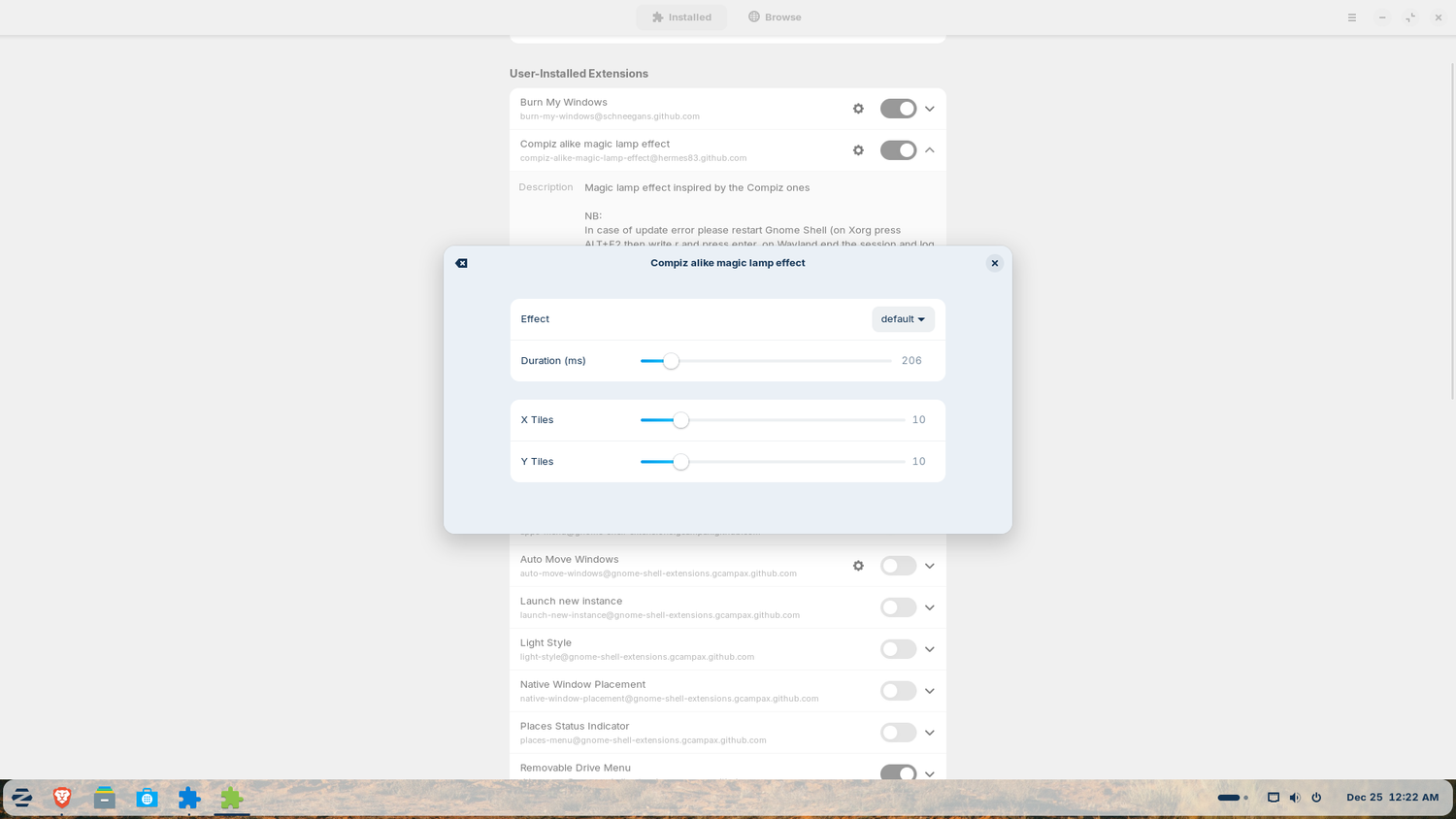Adjust the X Tiles slider
The height and width of the screenshot is (819, 1456).
click(x=773, y=420)
